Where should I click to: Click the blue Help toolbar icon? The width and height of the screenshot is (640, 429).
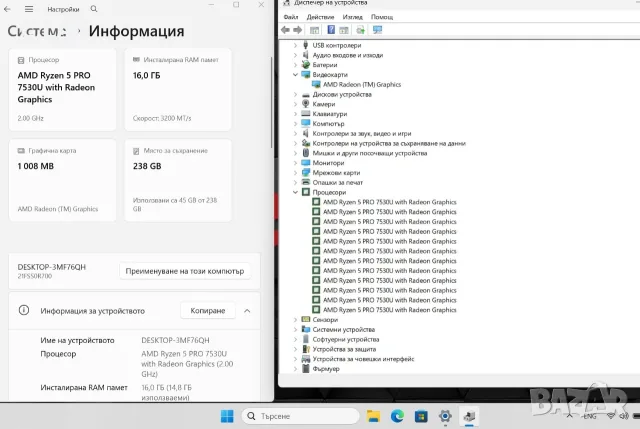point(331,30)
